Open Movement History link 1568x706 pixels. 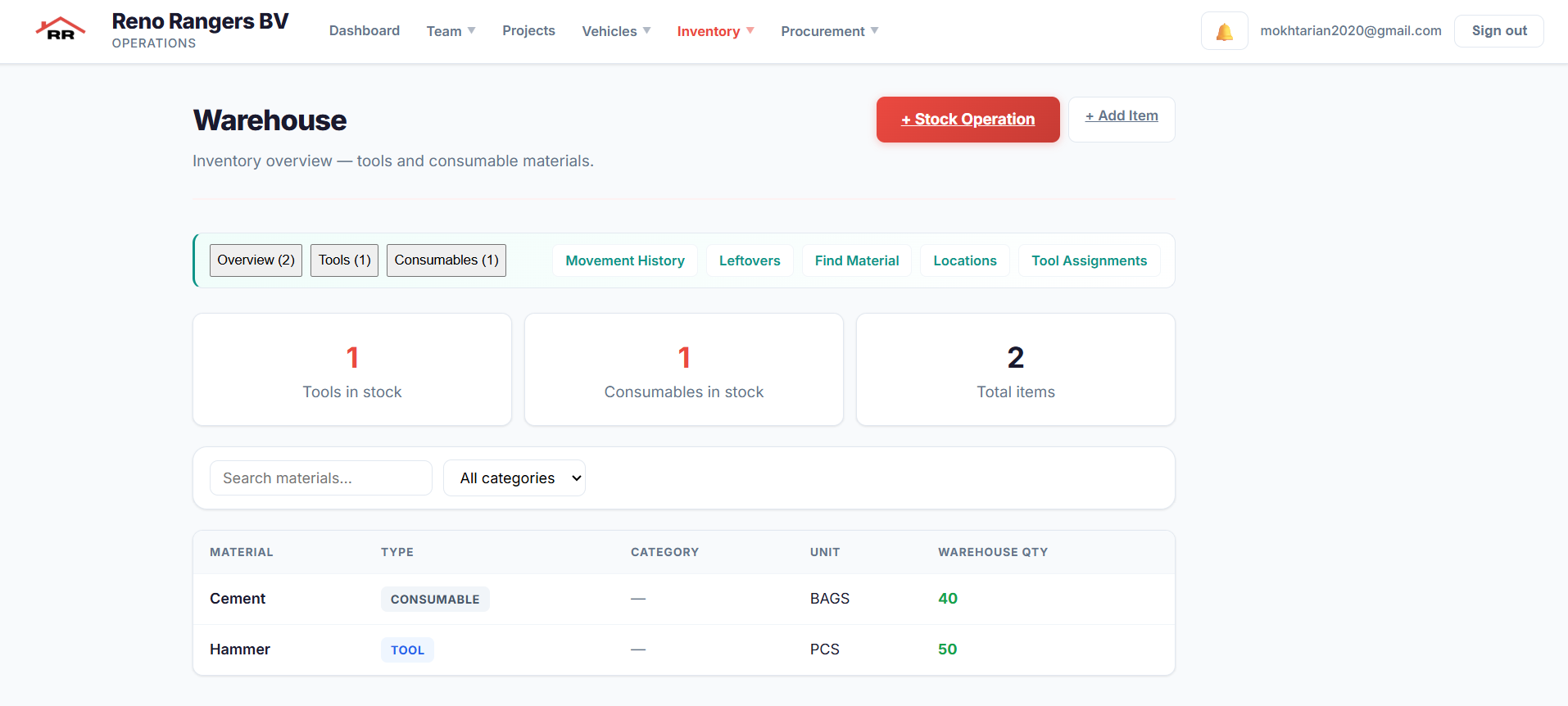pyautogui.click(x=624, y=260)
